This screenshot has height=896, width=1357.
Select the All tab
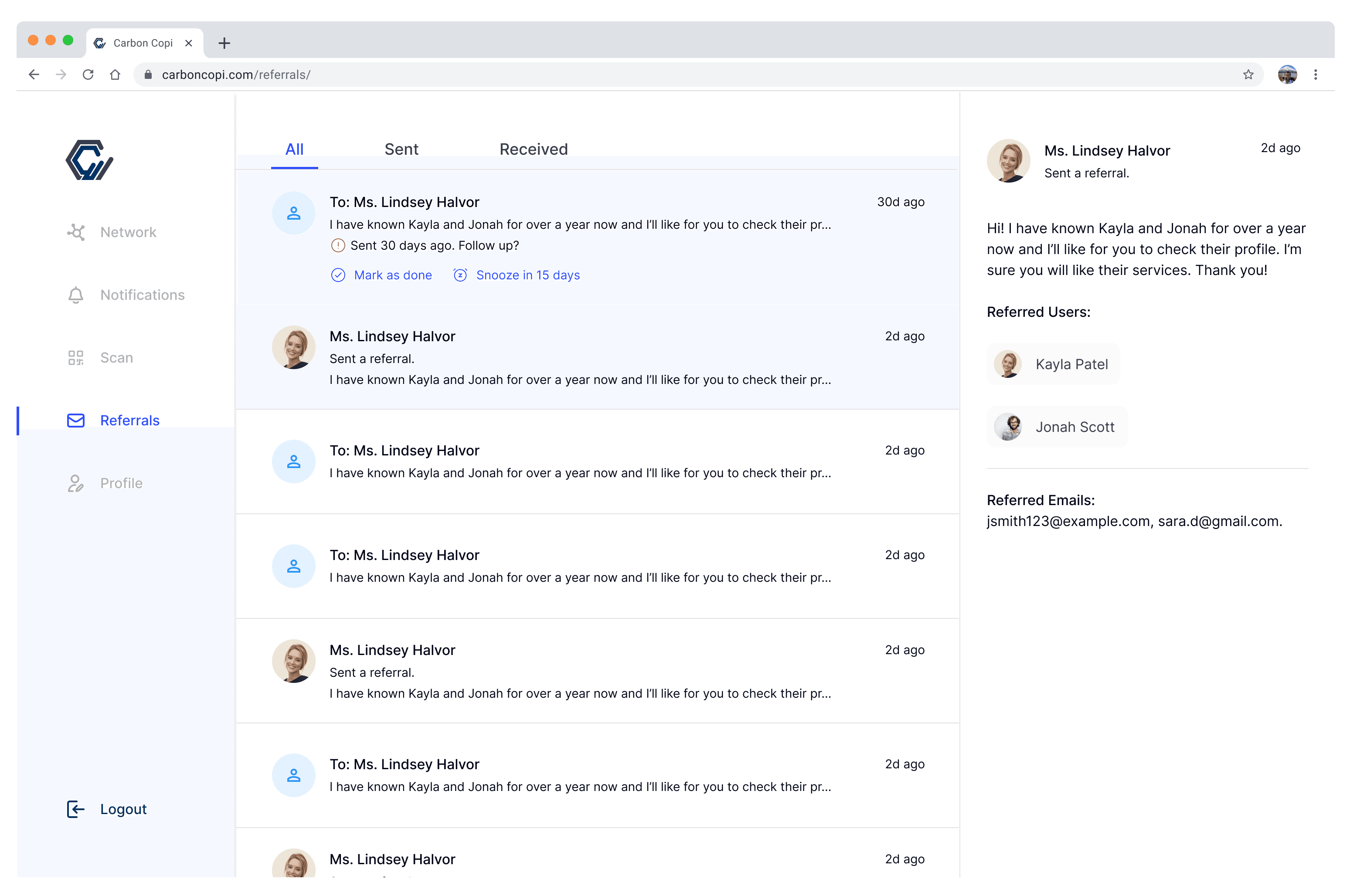point(294,149)
